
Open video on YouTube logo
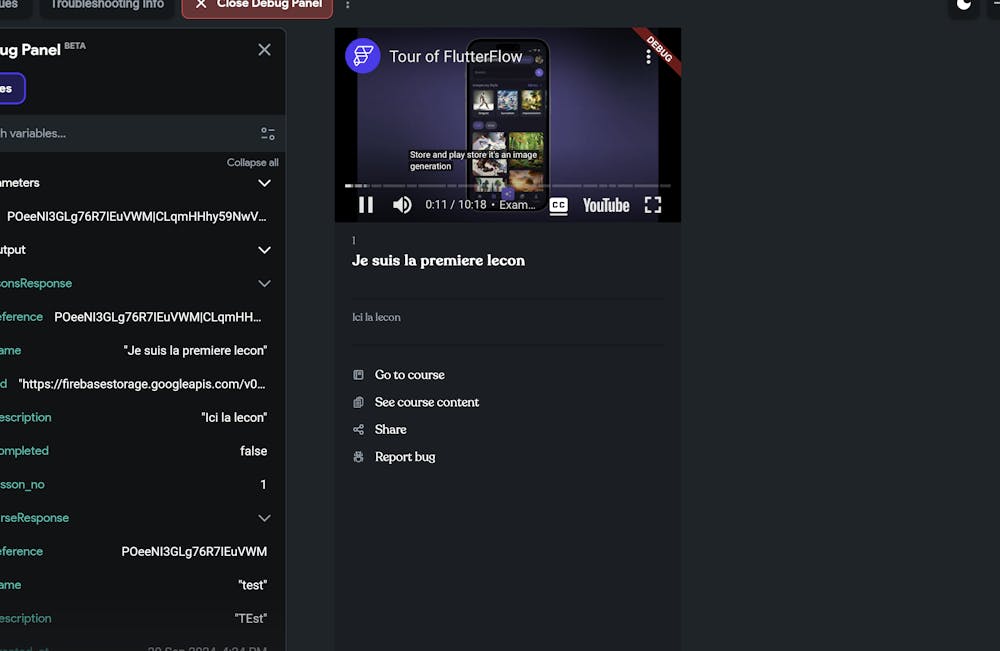tap(606, 205)
